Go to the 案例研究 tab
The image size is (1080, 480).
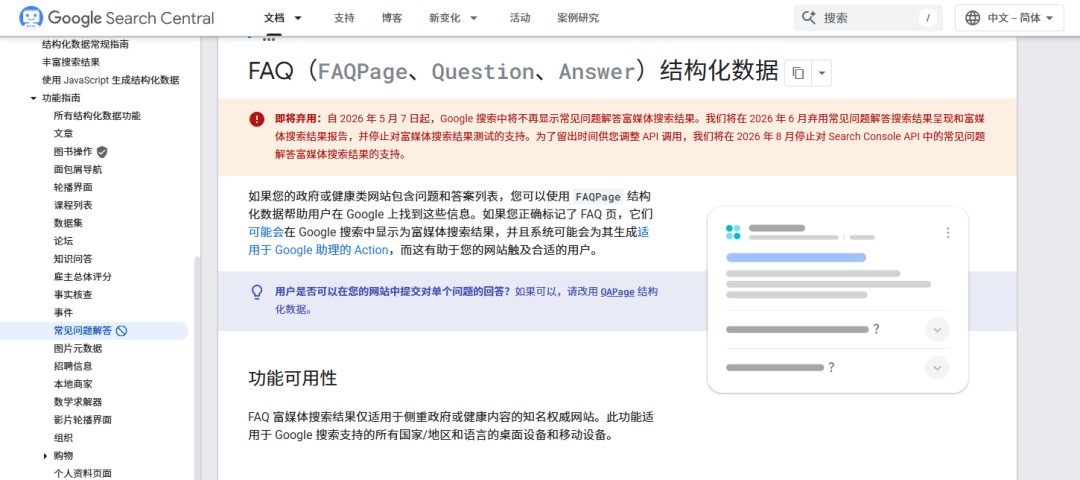coord(578,18)
